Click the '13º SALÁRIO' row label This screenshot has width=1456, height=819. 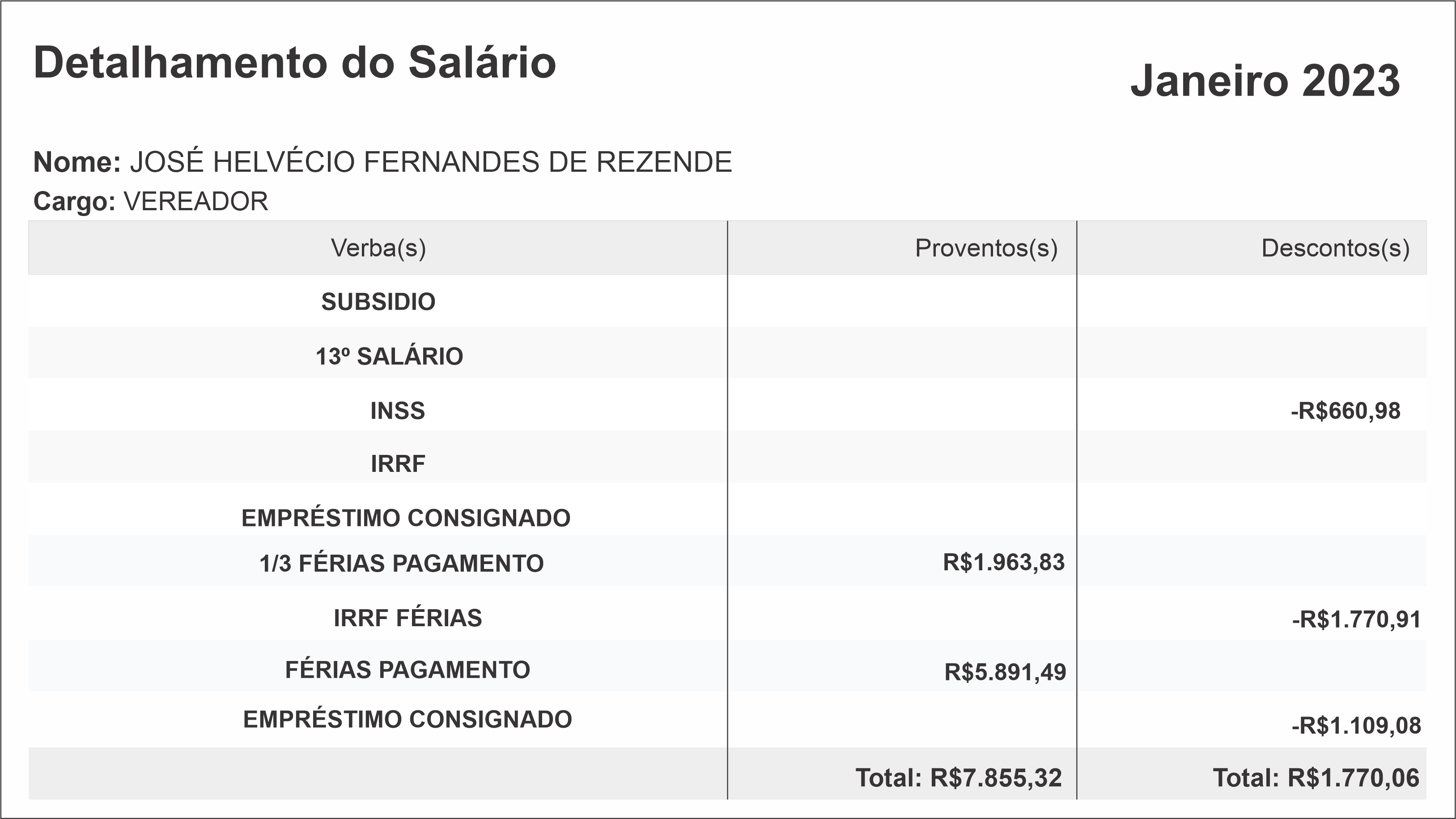pos(389,356)
